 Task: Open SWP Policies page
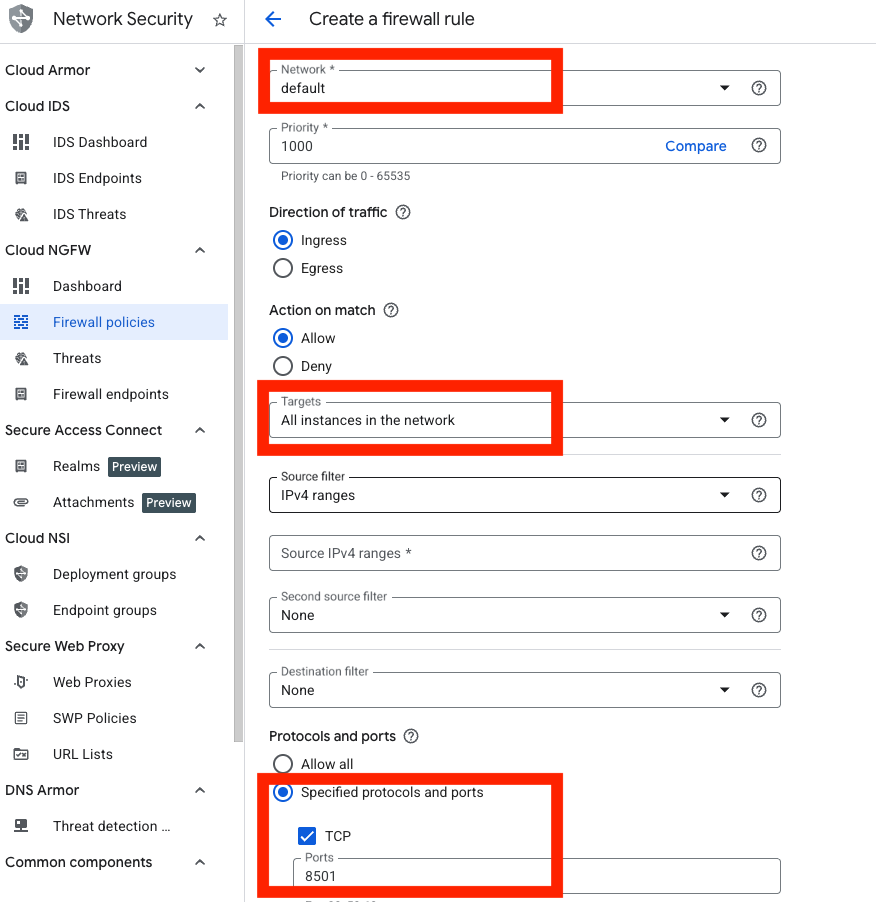(114, 718)
